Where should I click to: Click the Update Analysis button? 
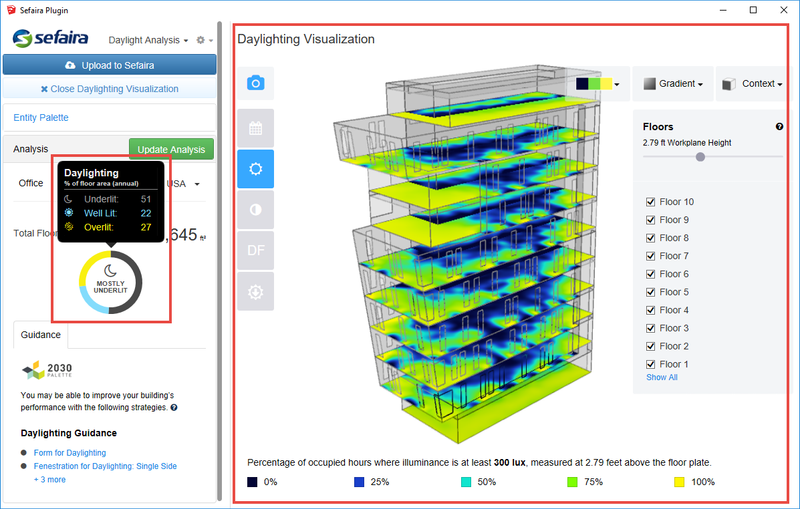point(171,149)
